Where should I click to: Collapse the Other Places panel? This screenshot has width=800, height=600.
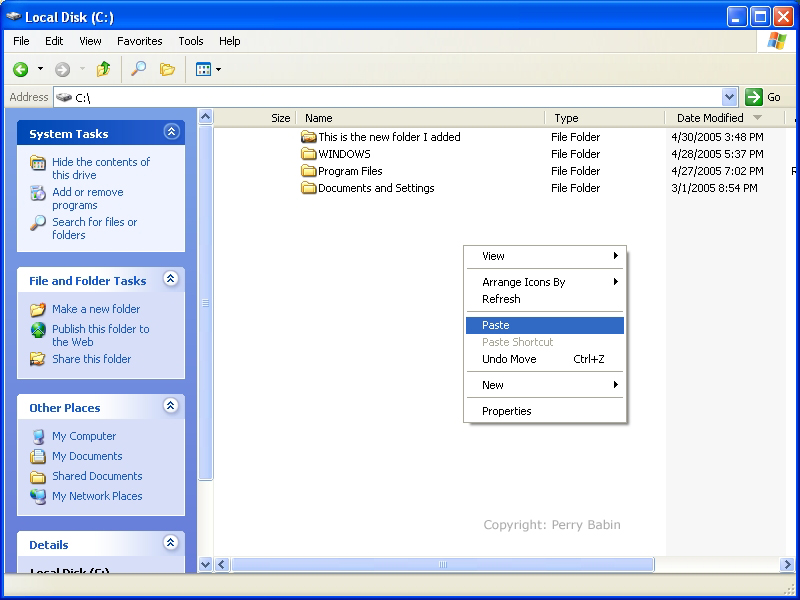171,406
